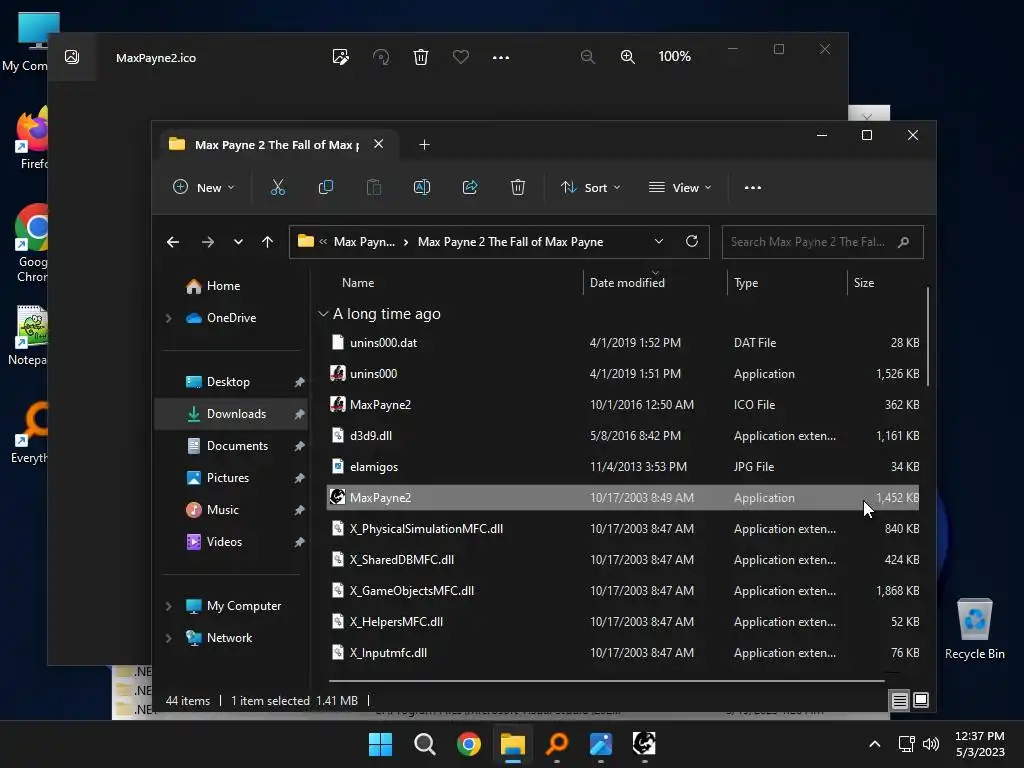
Task: Switch to large thumbnails view in status bar
Action: tap(921, 700)
